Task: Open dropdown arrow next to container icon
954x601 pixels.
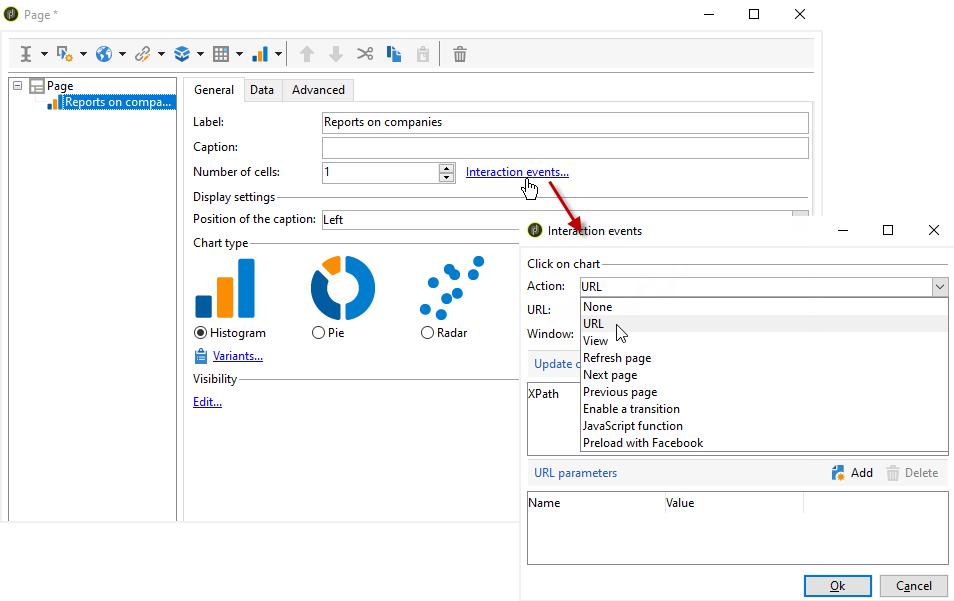Action: 200,54
